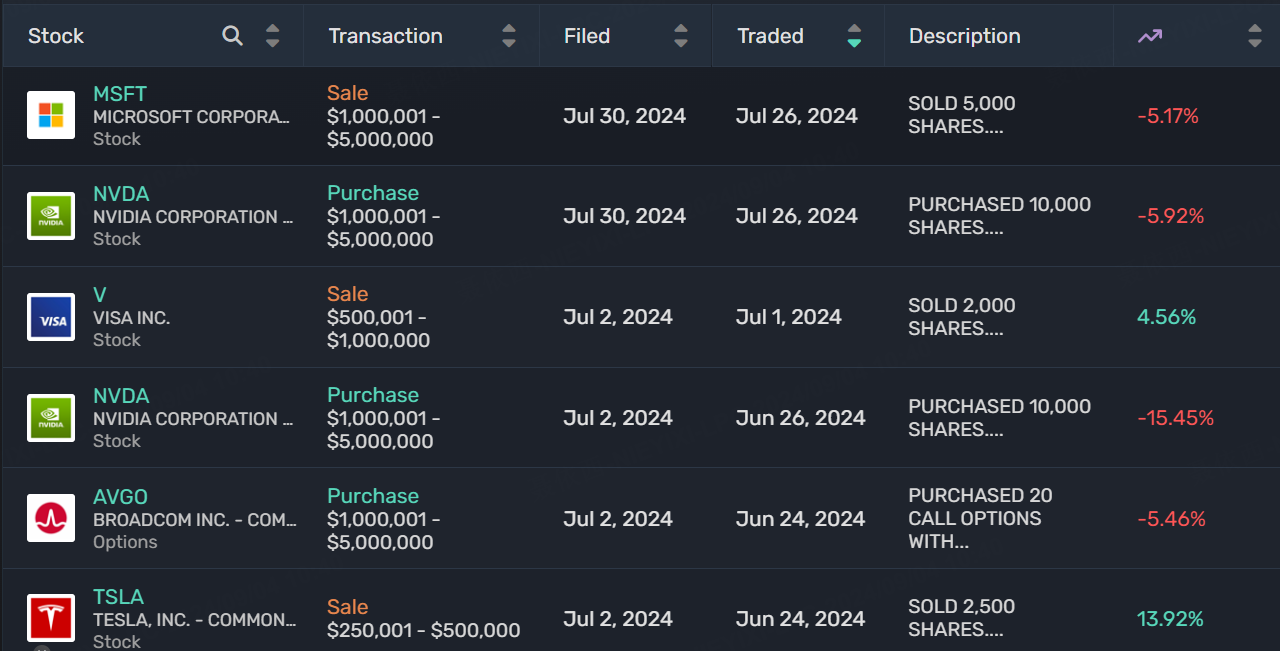Click the Description column header
The height and width of the screenshot is (651, 1280).
(x=964, y=36)
